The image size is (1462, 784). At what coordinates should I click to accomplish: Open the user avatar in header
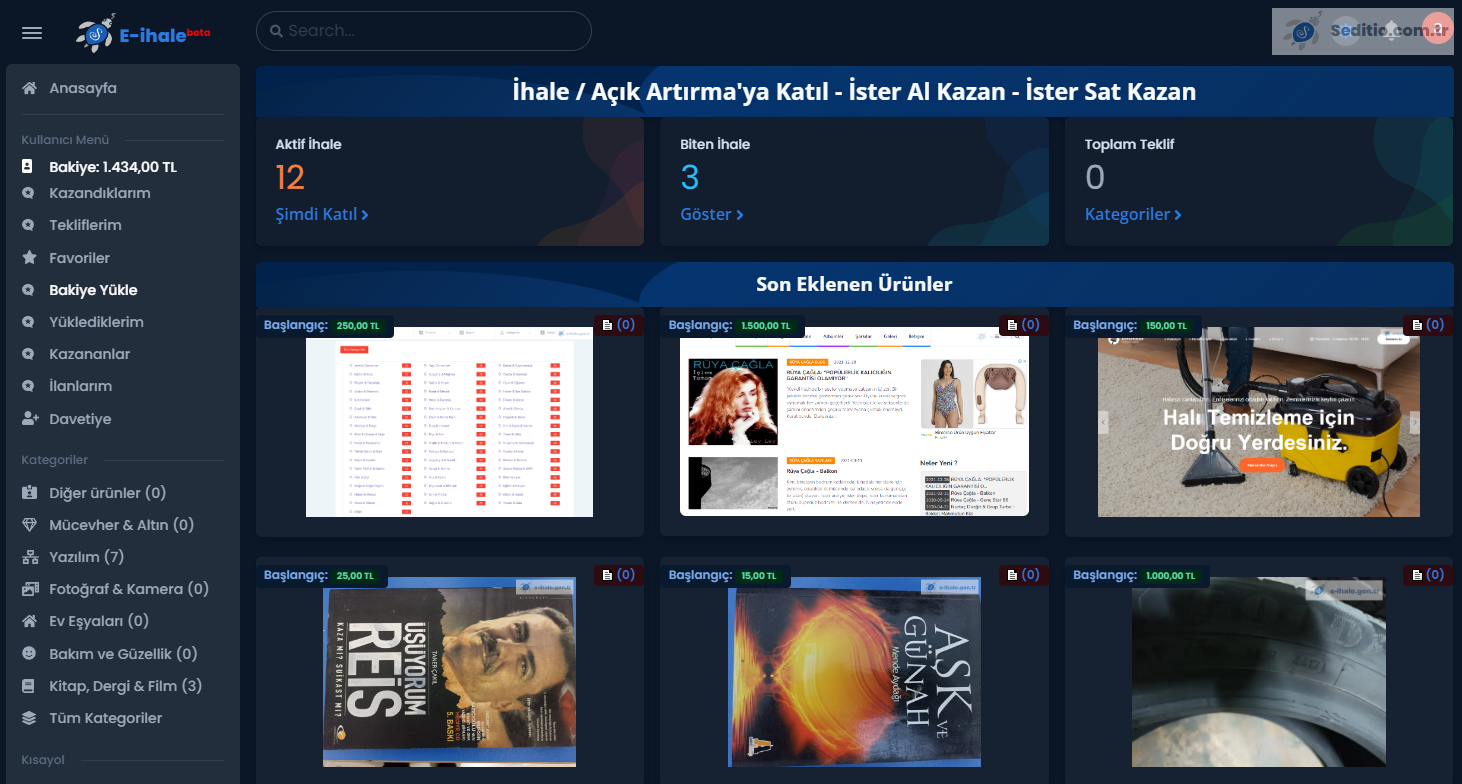click(x=1436, y=30)
